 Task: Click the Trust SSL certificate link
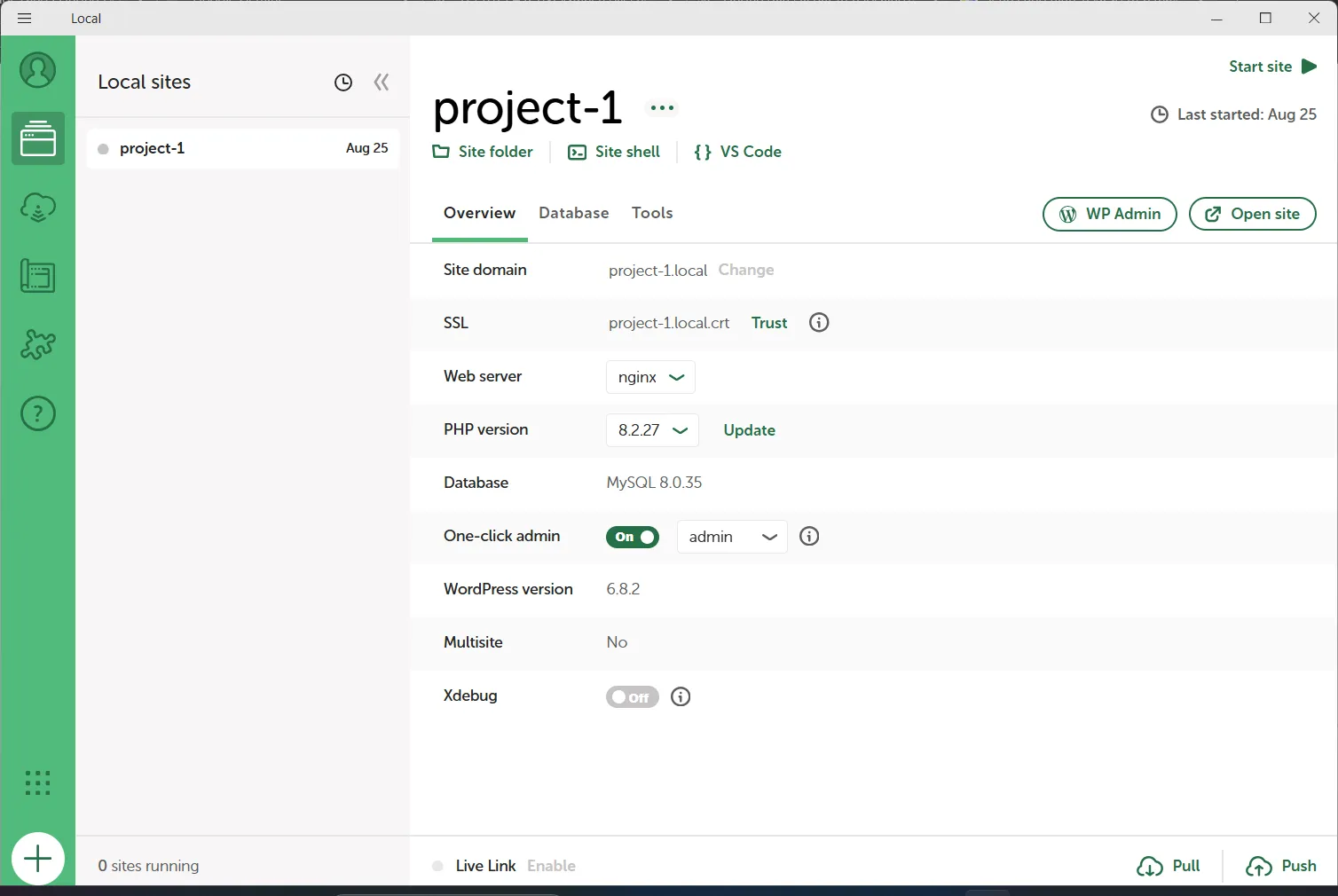point(769,323)
